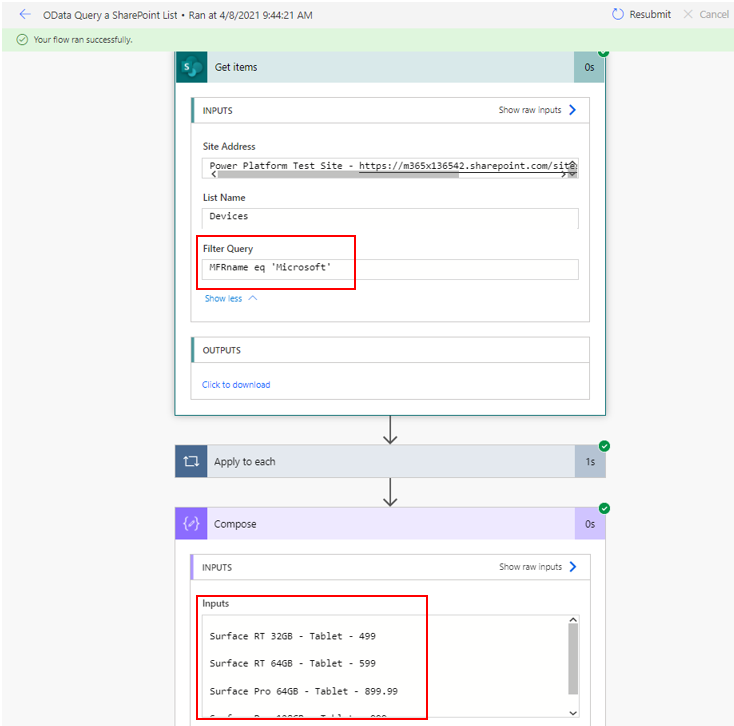Image resolution: width=734 pixels, height=726 pixels.
Task: Click the Compose curly-braces icon
Action: tap(191, 524)
